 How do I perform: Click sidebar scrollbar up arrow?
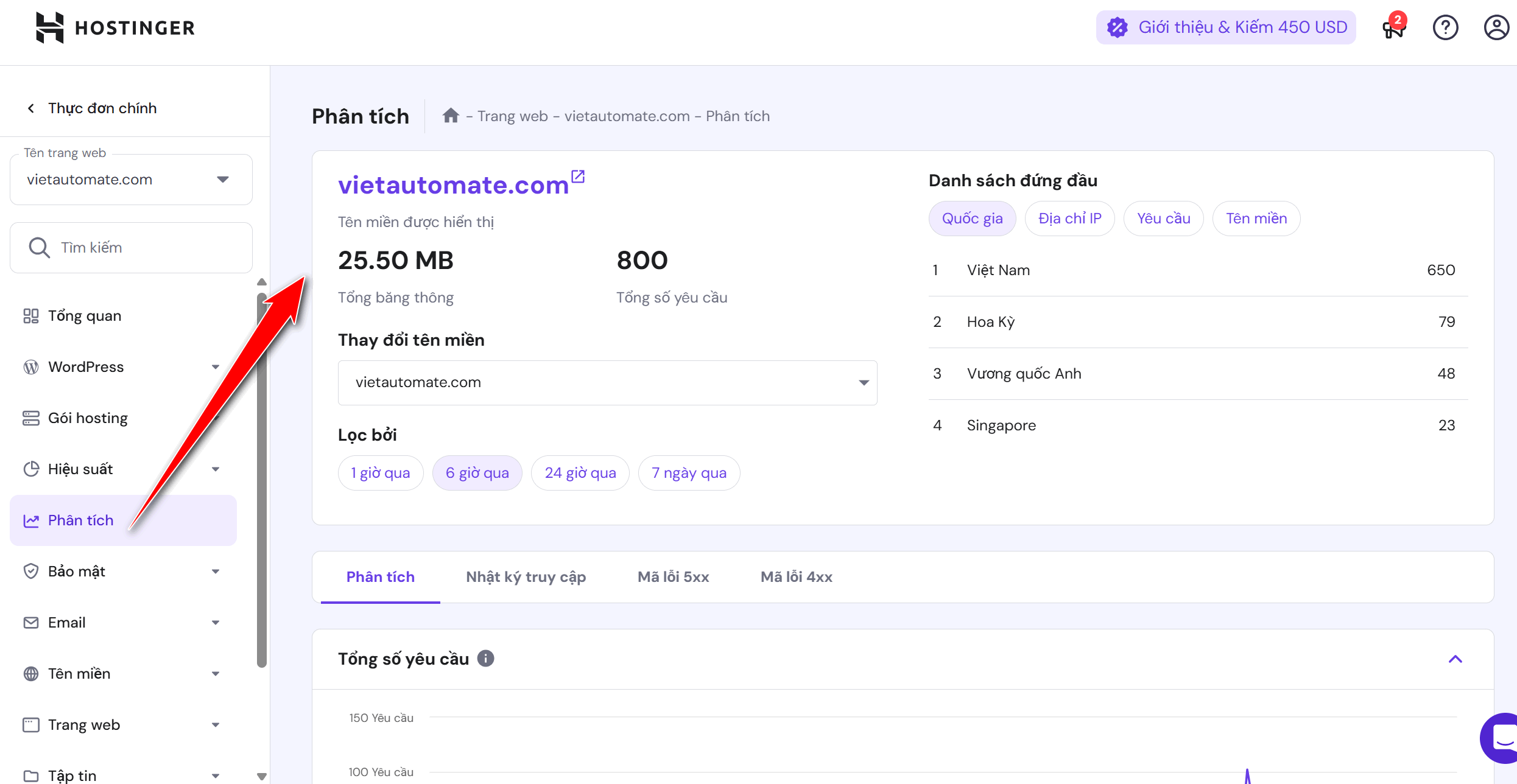click(x=262, y=282)
